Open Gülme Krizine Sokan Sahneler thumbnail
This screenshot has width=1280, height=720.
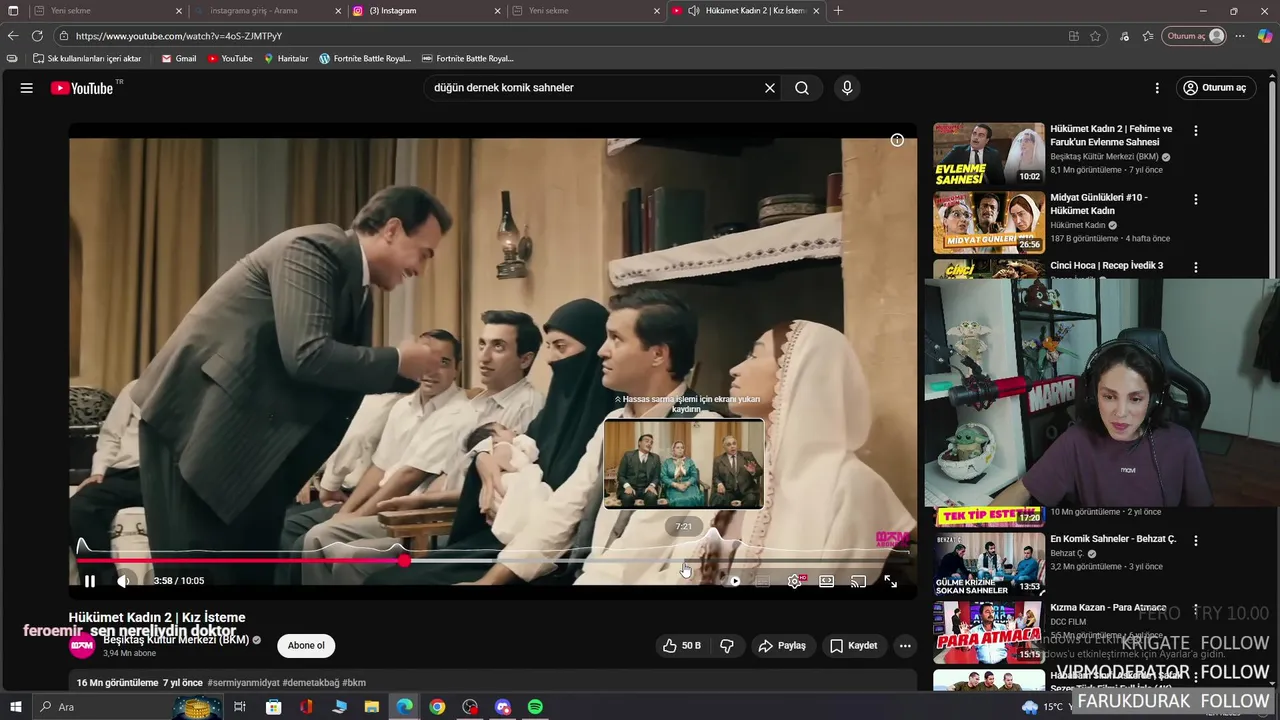click(989, 563)
